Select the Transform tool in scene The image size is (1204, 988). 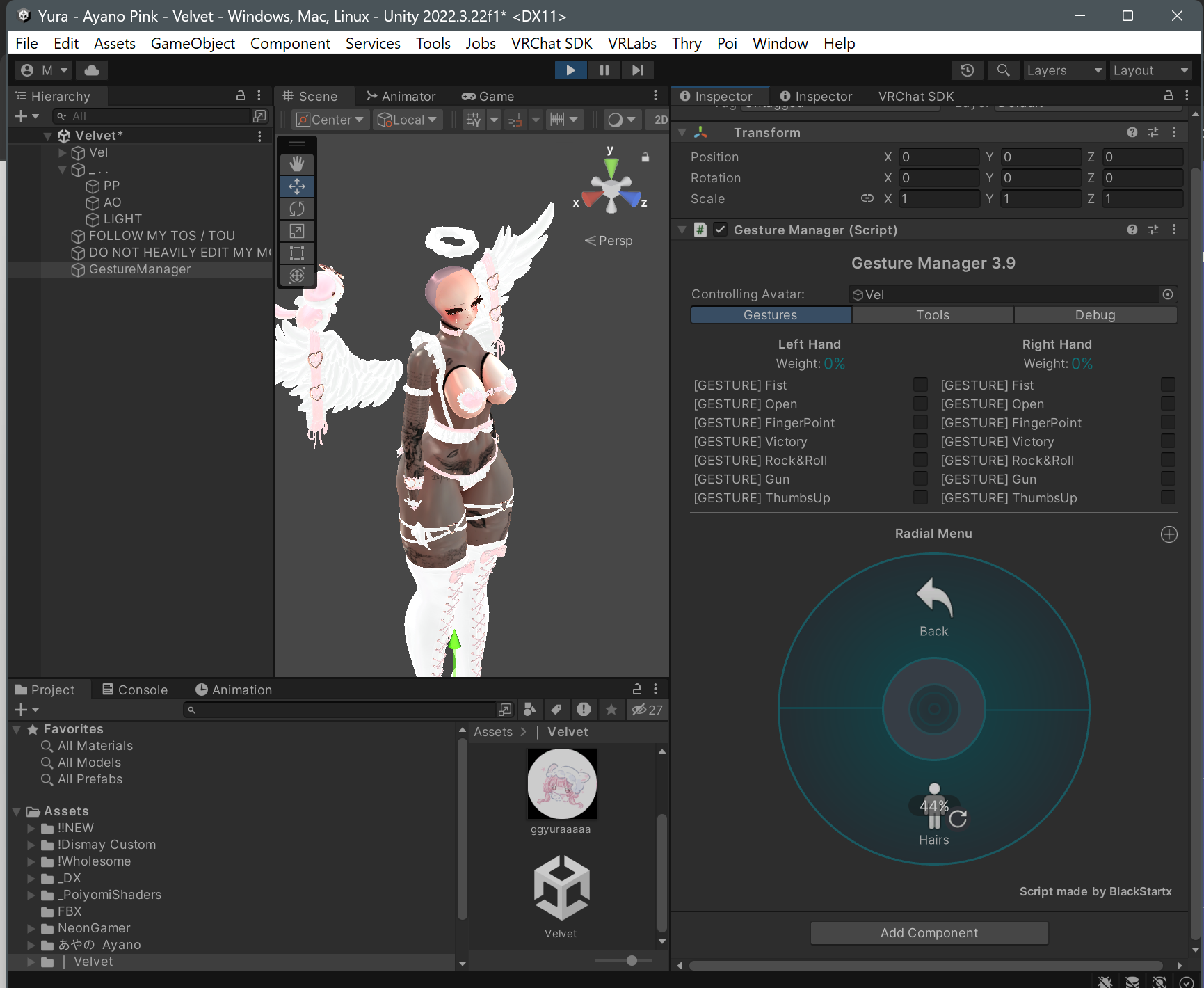tap(297, 276)
